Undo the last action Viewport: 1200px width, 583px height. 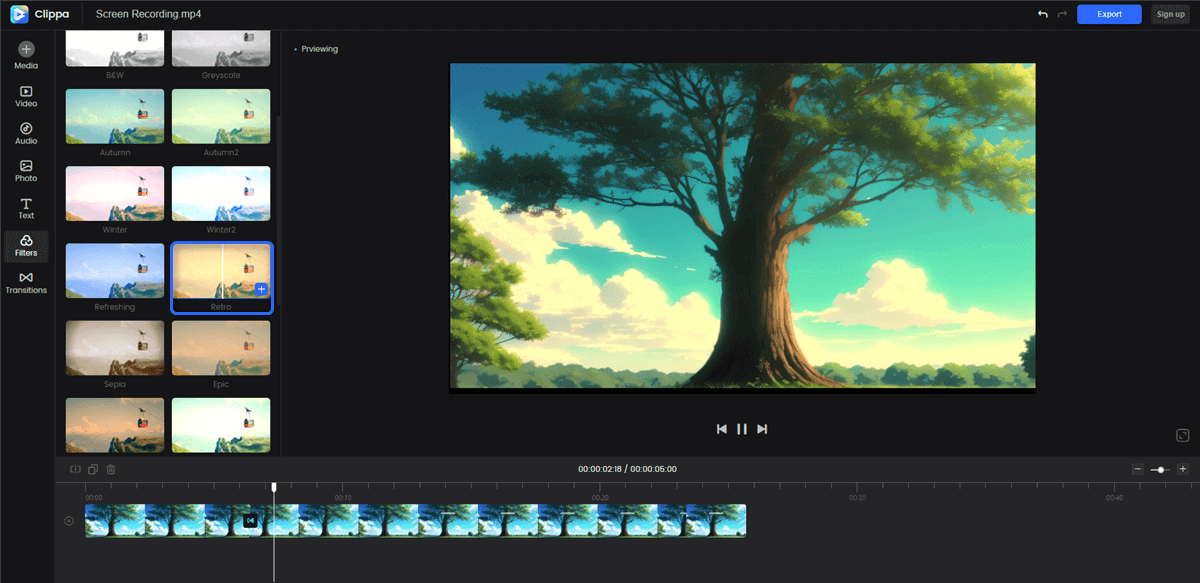point(1043,14)
